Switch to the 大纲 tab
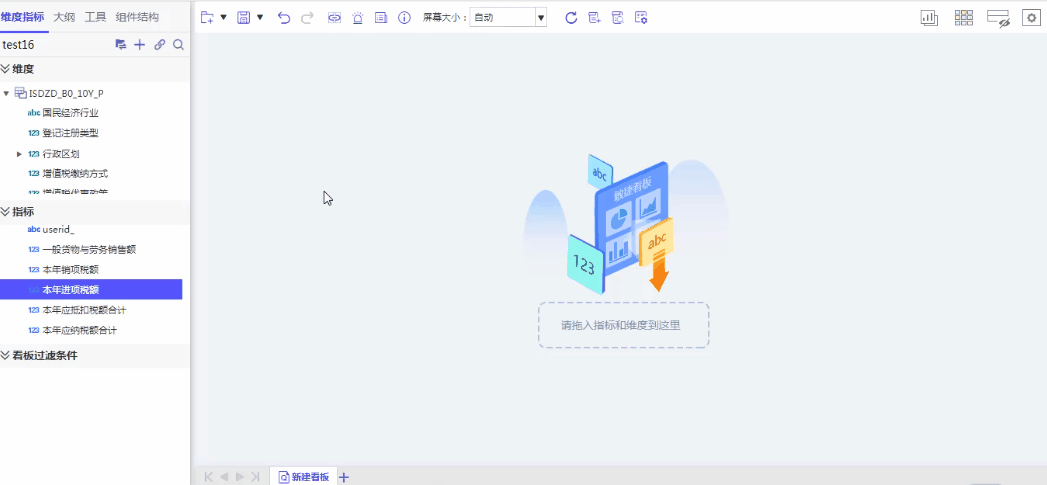 coord(64,17)
